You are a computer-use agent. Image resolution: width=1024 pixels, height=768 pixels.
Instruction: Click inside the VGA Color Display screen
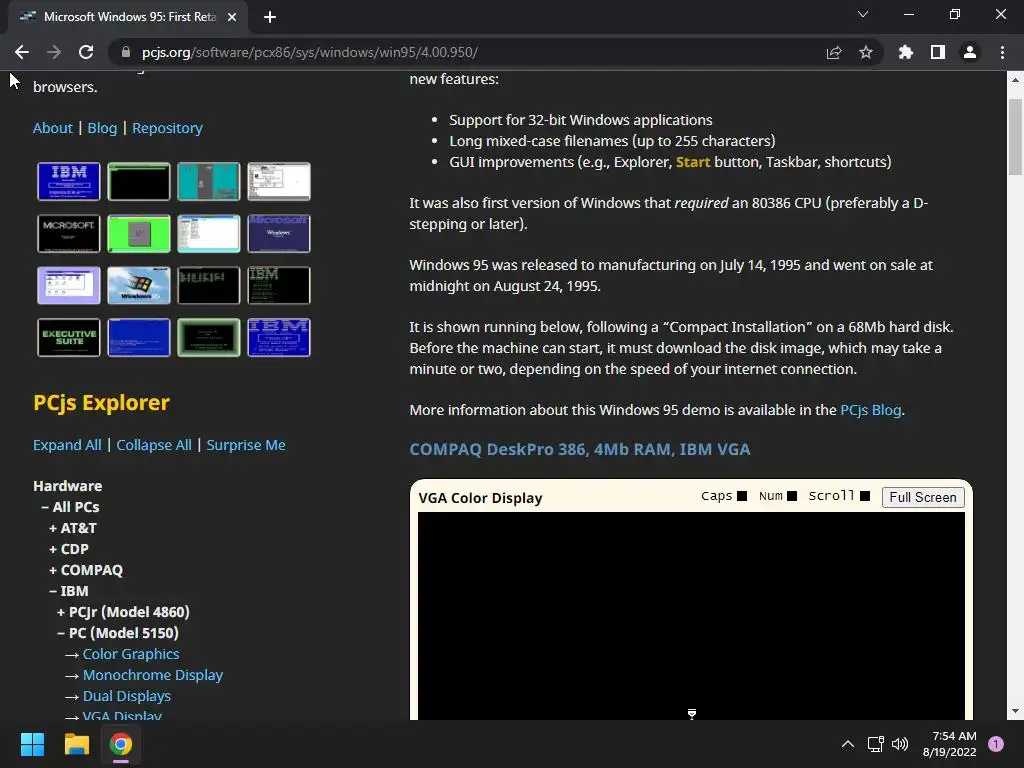click(691, 615)
